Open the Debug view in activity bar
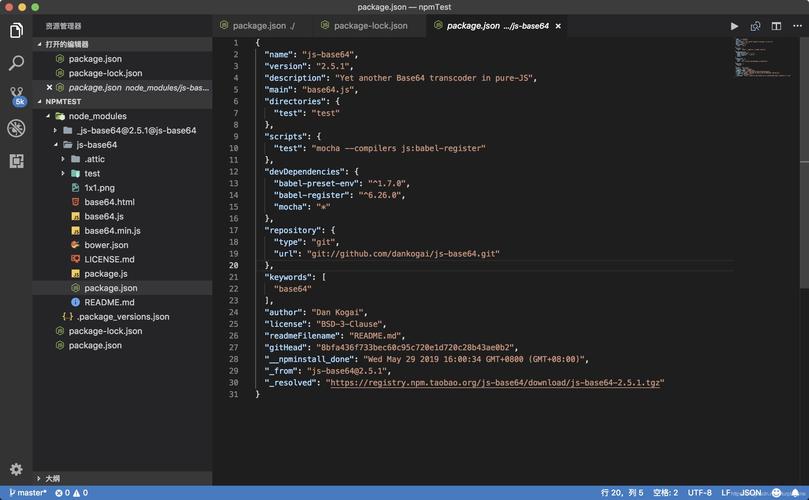Viewport: 809px width, 500px height. pyautogui.click(x=16, y=128)
